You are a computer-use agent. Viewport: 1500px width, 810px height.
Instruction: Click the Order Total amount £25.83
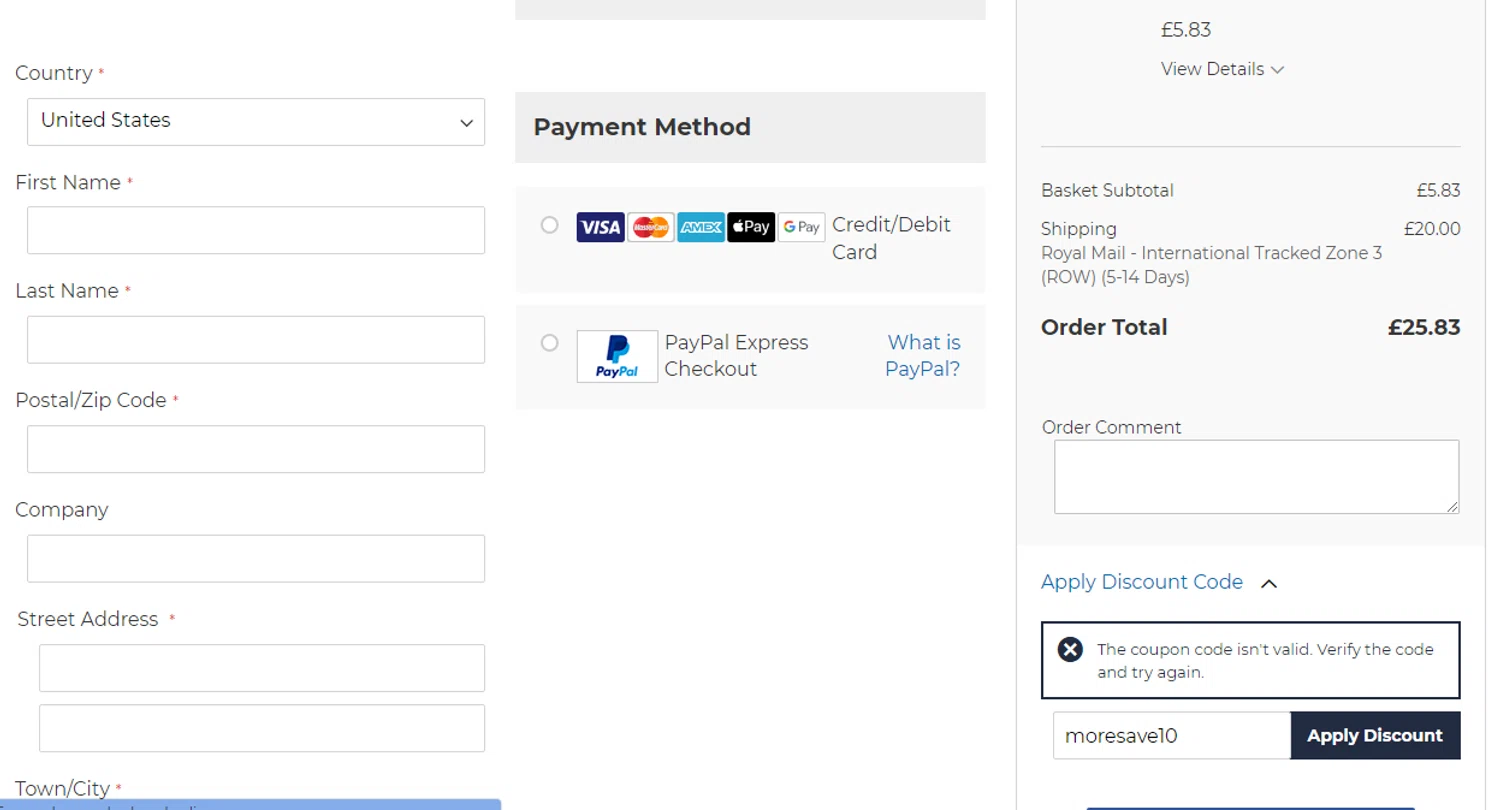[x=1424, y=328]
